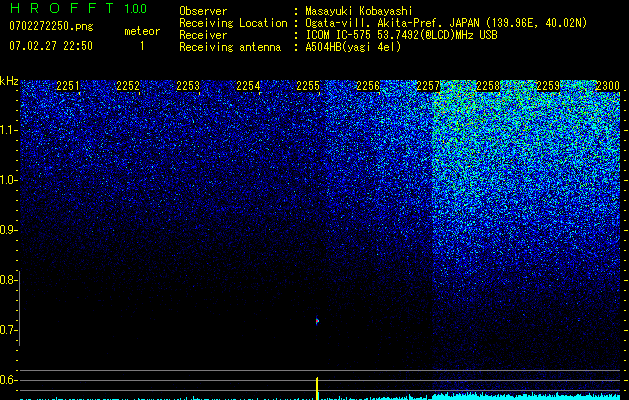The image size is (629, 400).
Task: Click the Observer field label
Action: click(203, 11)
